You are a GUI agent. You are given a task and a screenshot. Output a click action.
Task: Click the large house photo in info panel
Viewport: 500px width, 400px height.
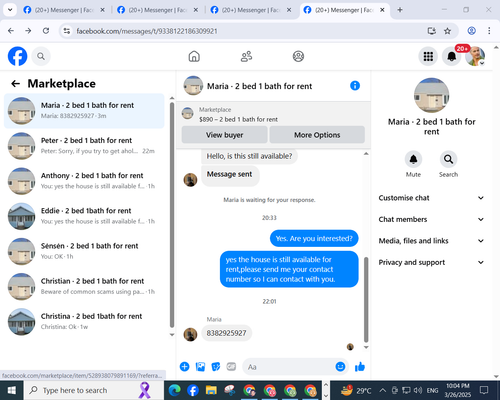click(431, 95)
